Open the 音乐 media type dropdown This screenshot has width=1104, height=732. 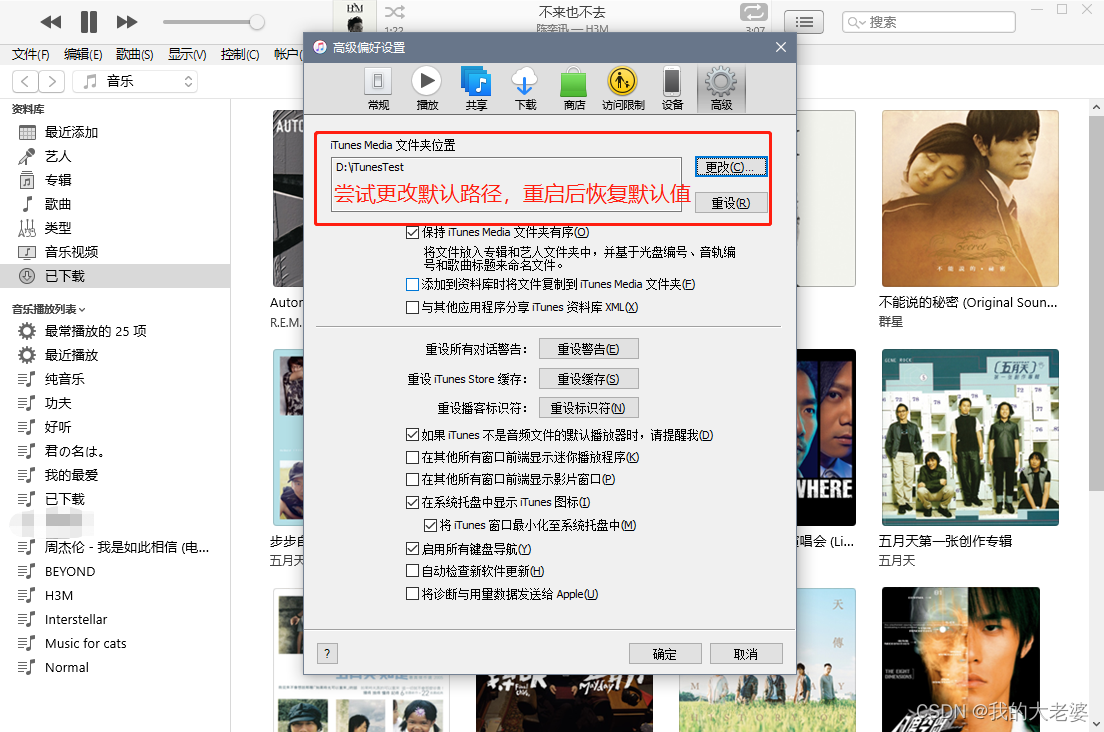(x=135, y=82)
